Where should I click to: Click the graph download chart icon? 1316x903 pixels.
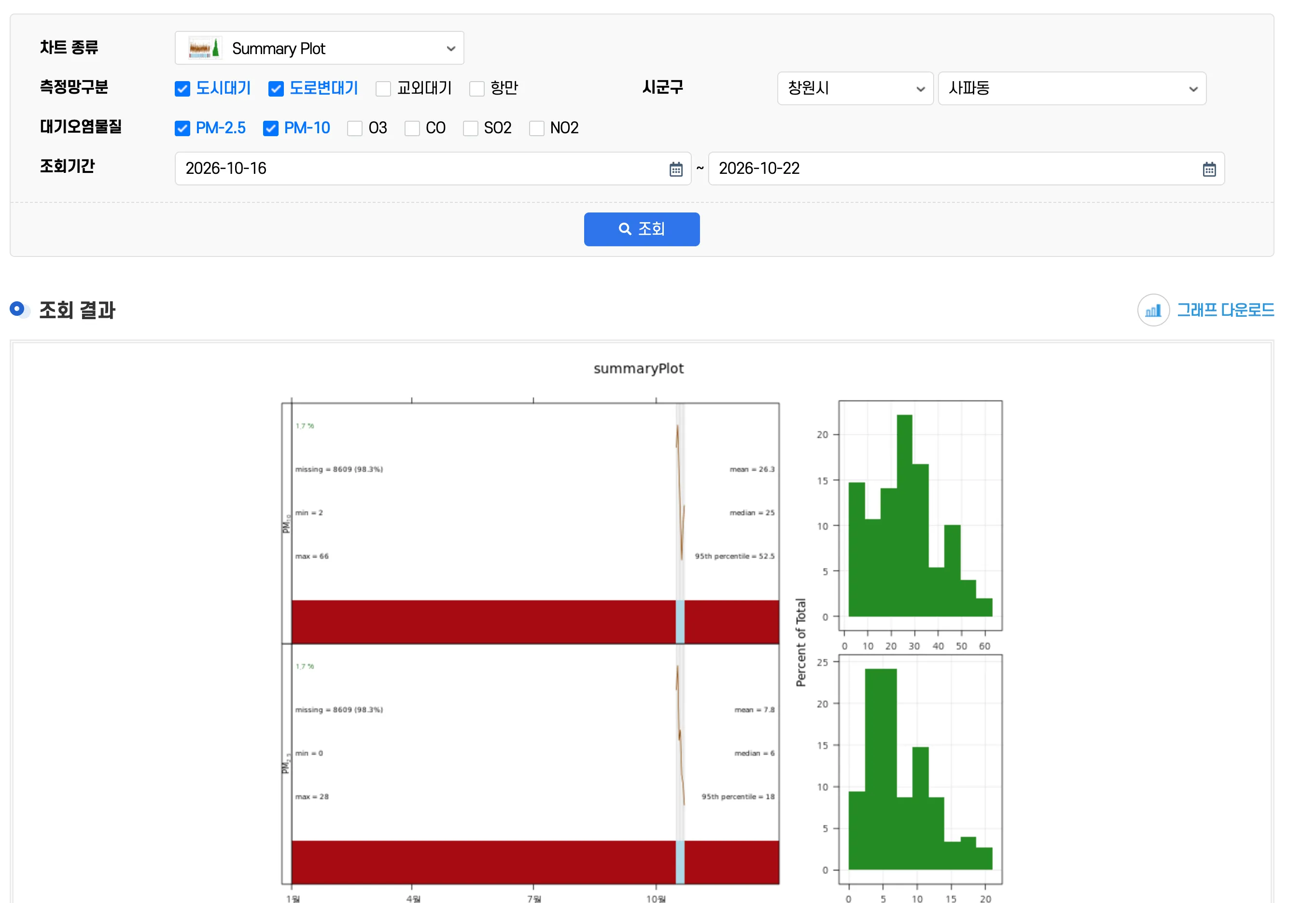coord(1153,310)
